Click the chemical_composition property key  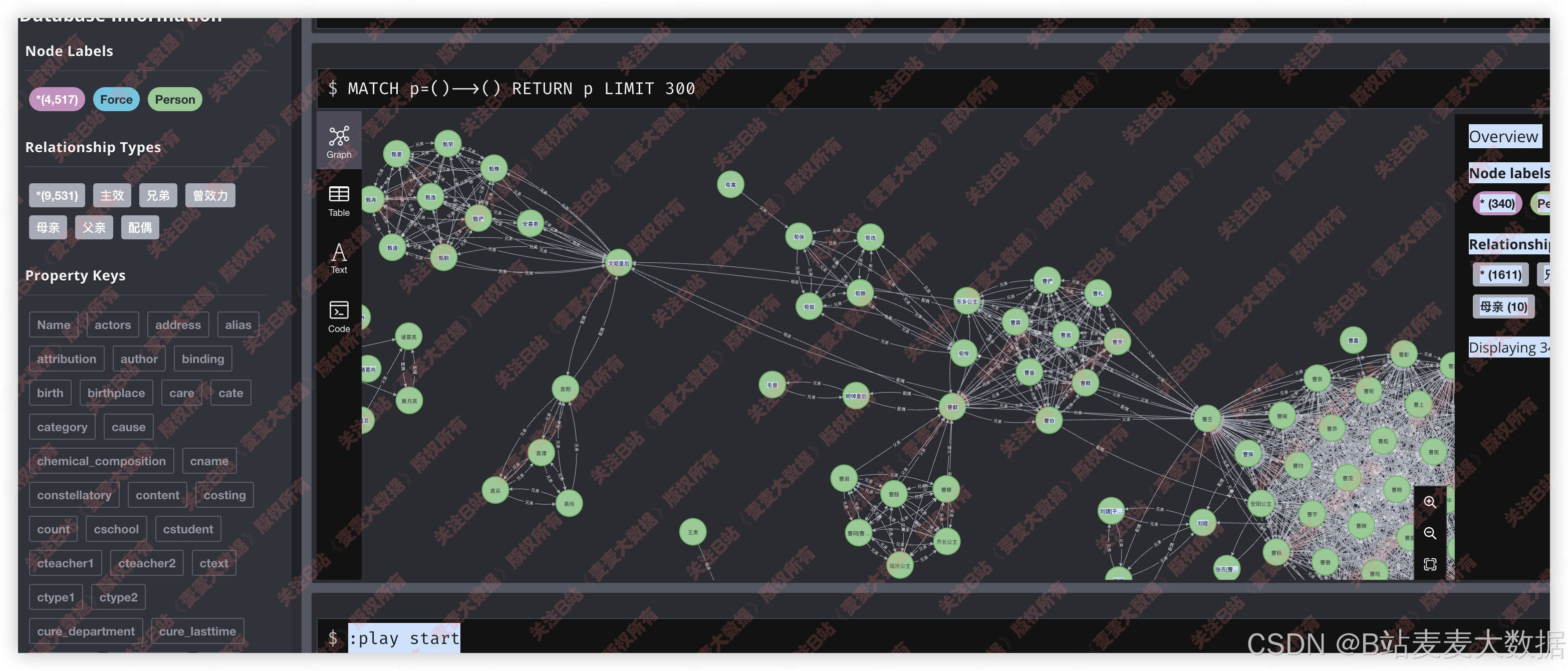pyautogui.click(x=101, y=461)
